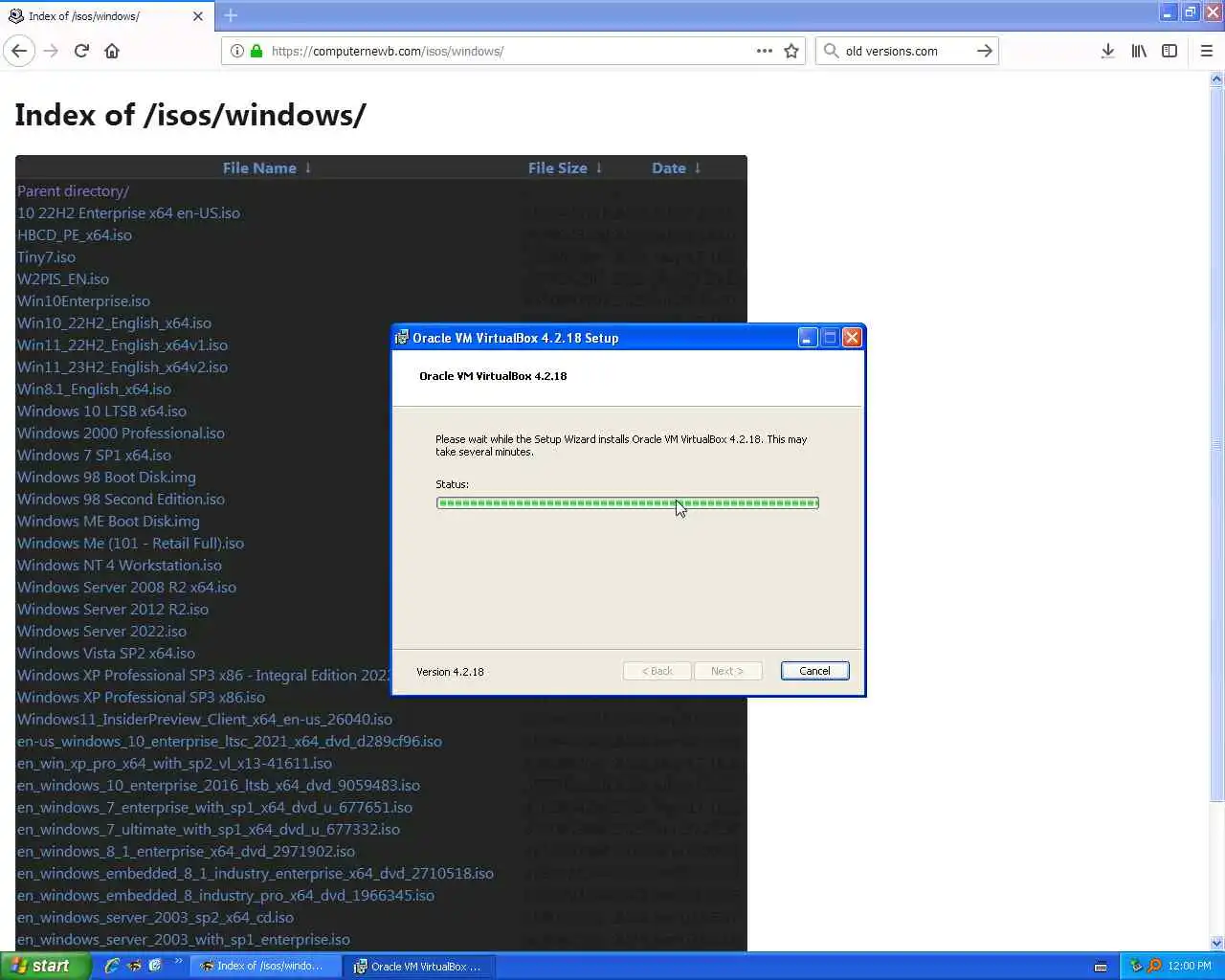Screen dimensions: 1225x980
Task: Reload the current page
Action: pyautogui.click(x=81, y=51)
